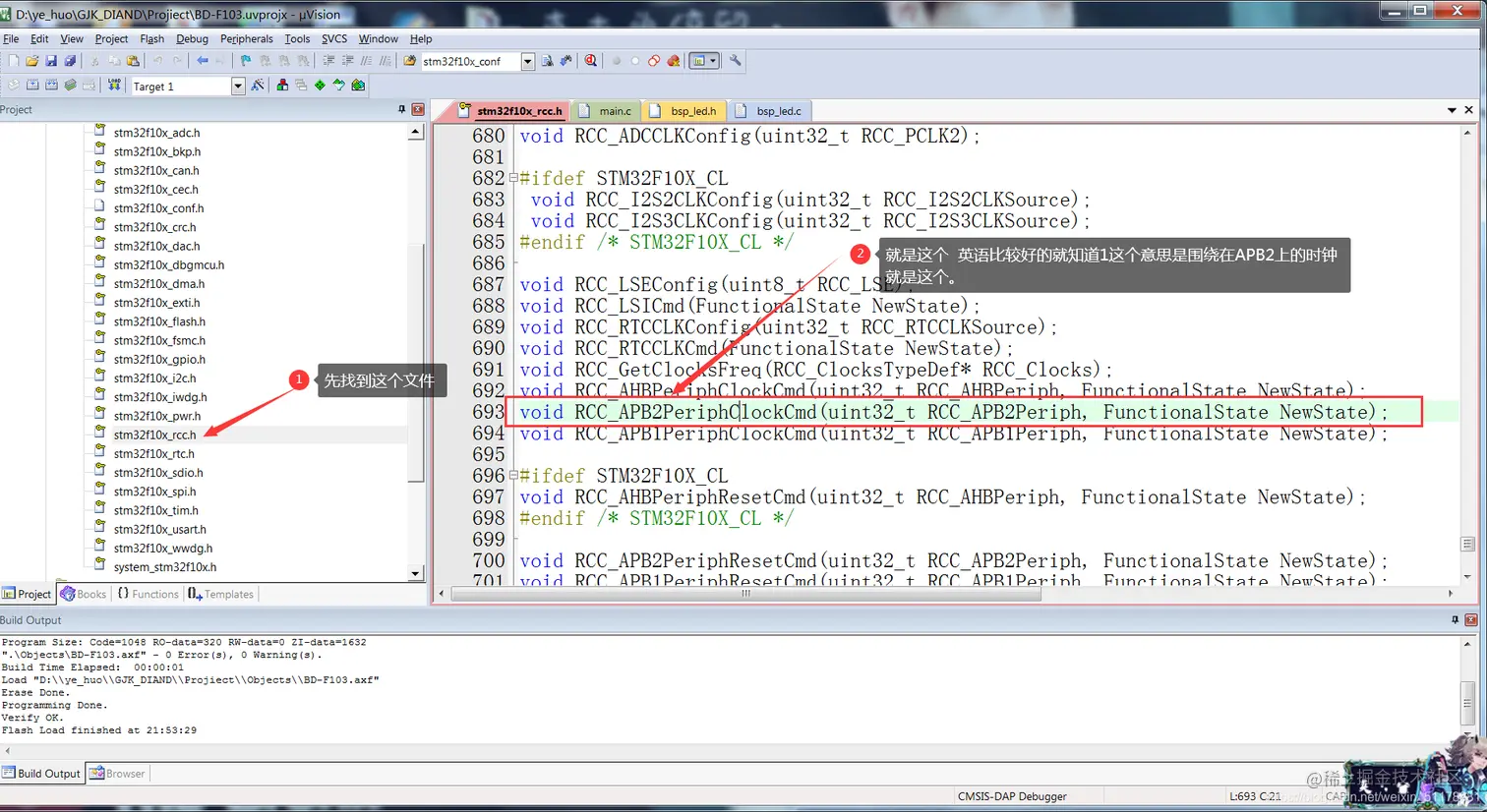
Task: Switch to the Functions panel tab
Action: click(x=149, y=594)
